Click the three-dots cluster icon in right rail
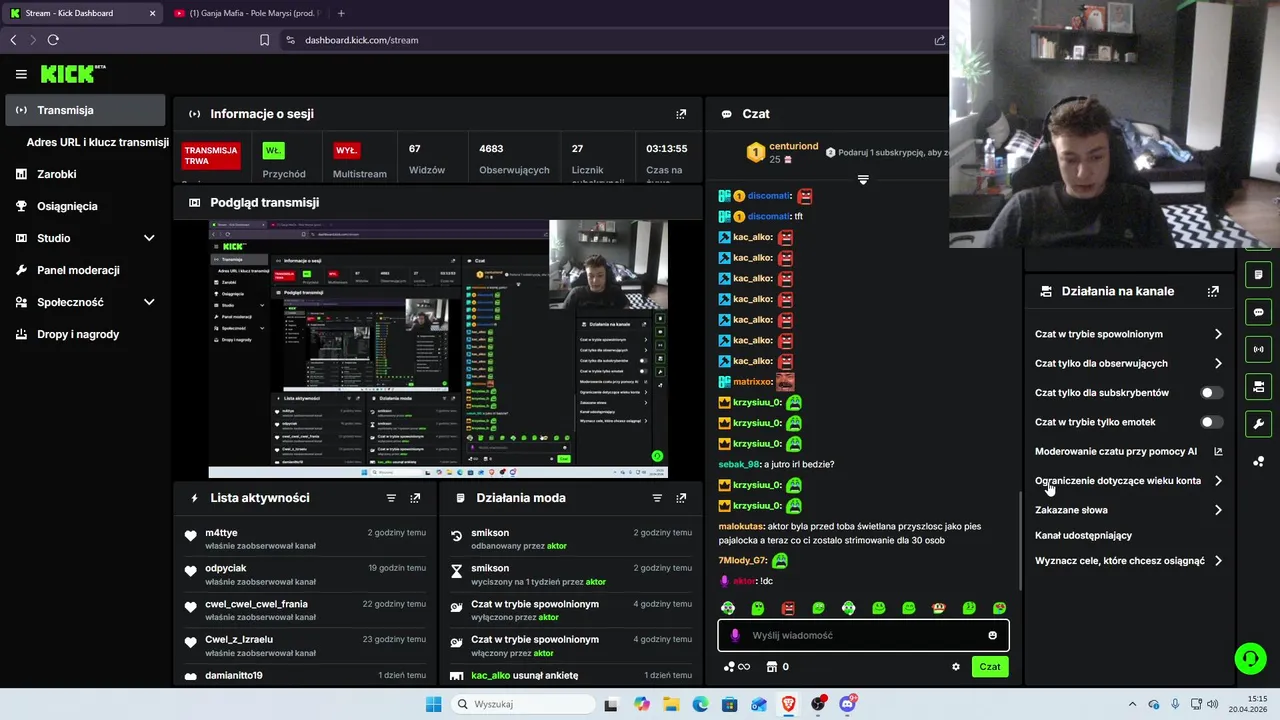Screen dimensions: 1280x720 [1258, 461]
